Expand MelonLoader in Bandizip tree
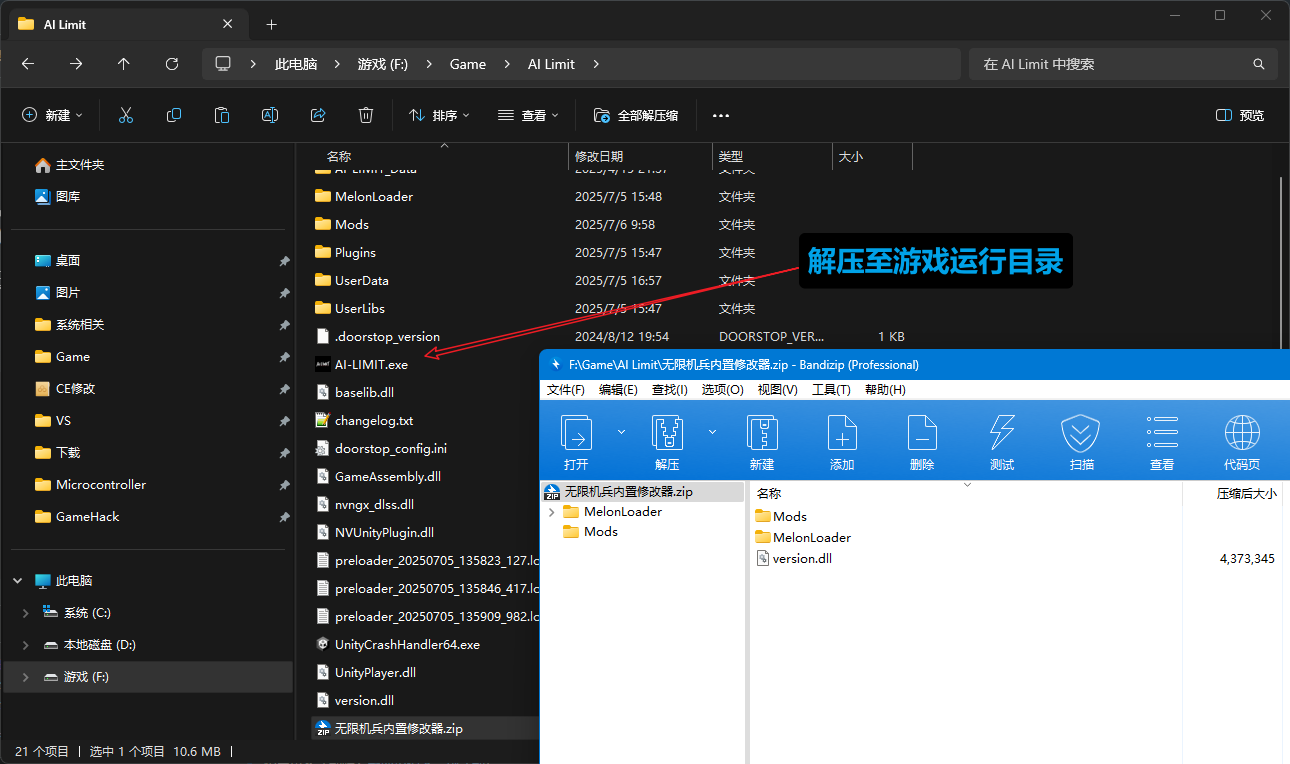Screen dimensions: 1290x764 (551, 511)
